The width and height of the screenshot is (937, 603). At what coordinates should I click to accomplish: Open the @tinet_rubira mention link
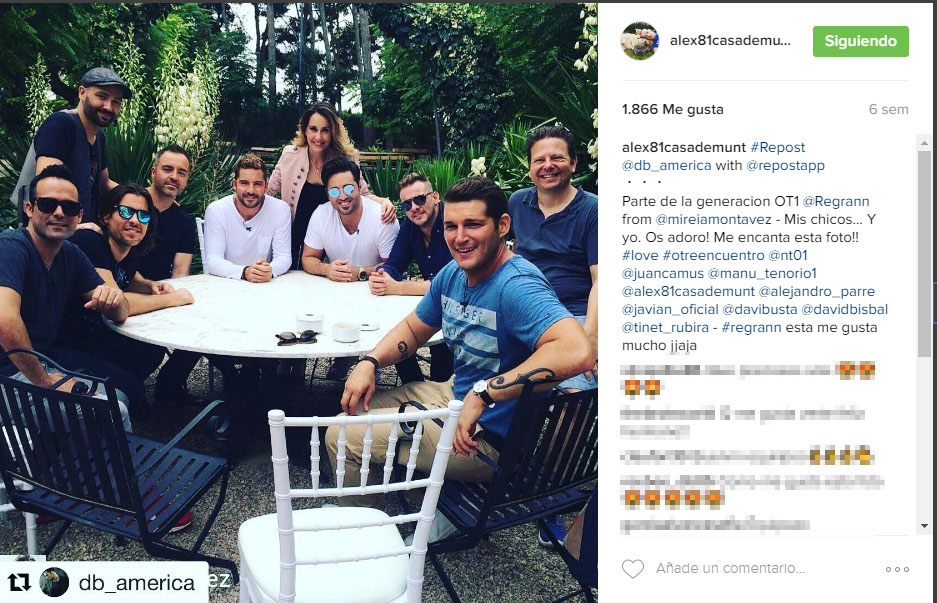click(x=665, y=327)
